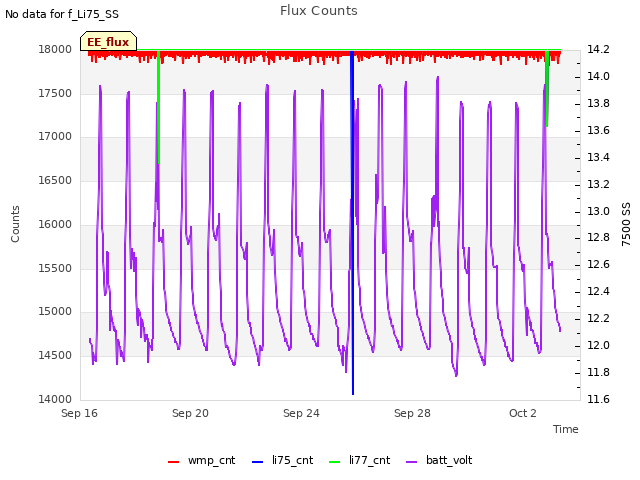Click the 12.6 right axis tick label
Image resolution: width=640 pixels, height=480 pixels.
598,264
